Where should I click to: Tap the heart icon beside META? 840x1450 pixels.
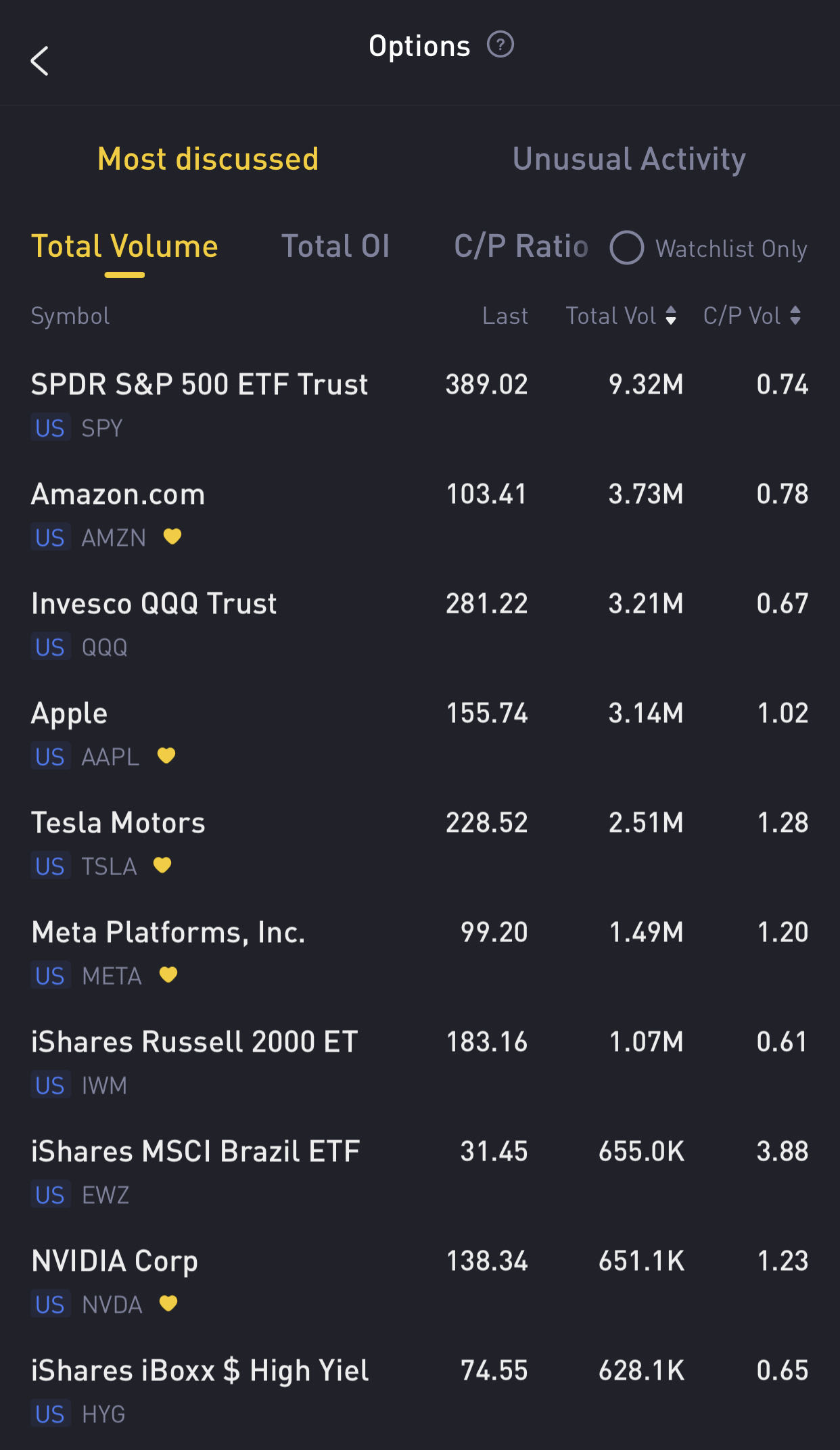pyautogui.click(x=168, y=975)
